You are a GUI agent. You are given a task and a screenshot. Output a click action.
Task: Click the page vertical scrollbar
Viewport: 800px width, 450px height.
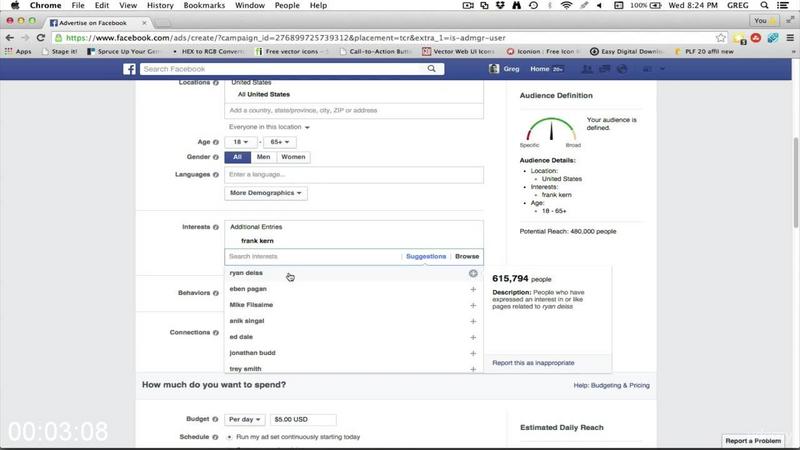[795, 183]
